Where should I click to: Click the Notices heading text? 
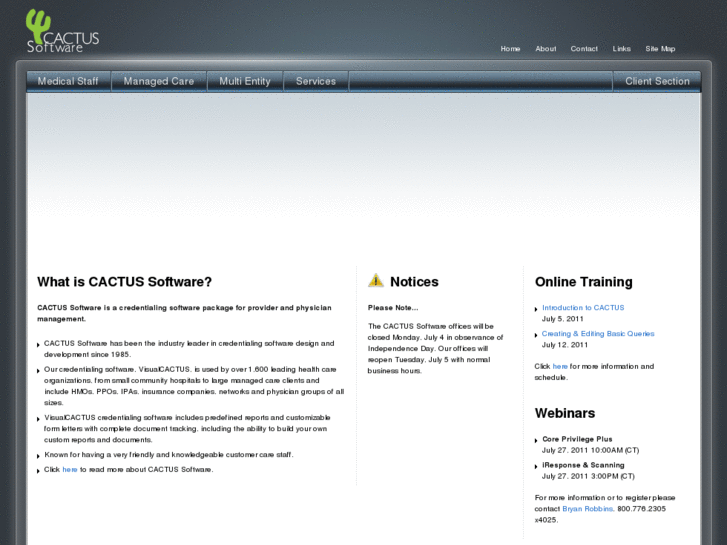(414, 282)
